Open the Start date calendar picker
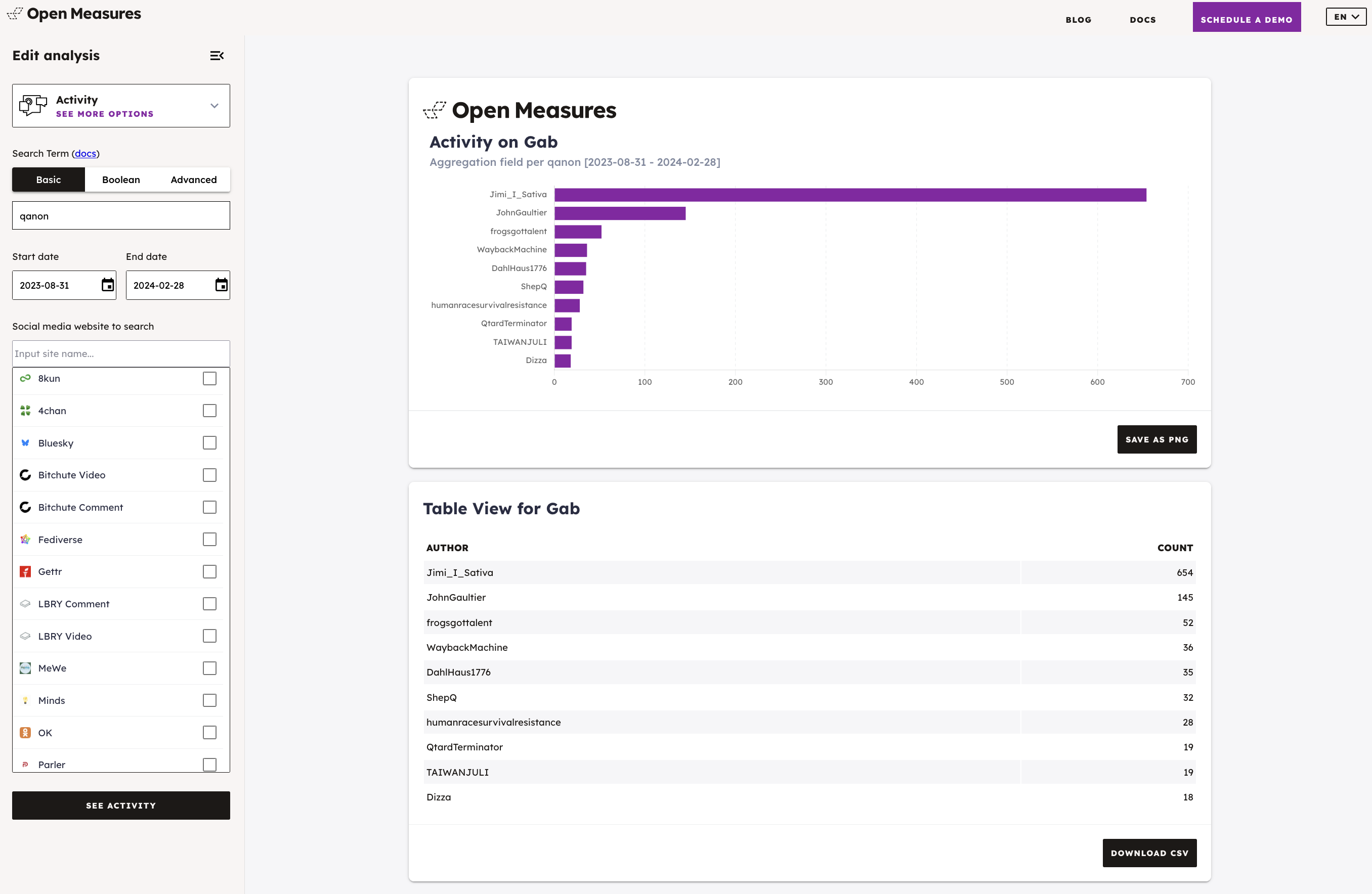Image resolution: width=1372 pixels, height=894 pixels. [x=108, y=285]
